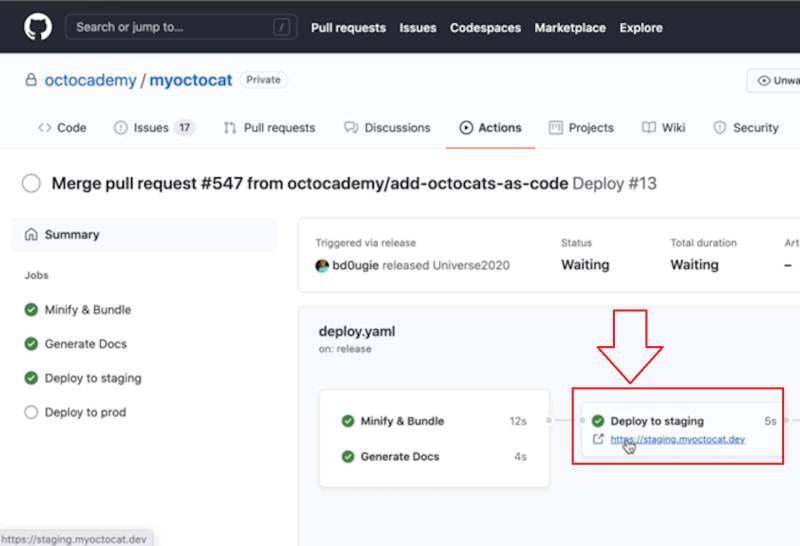The image size is (800, 546).
Task: Click the Code tab angle-brackets icon
Action: [x=44, y=128]
